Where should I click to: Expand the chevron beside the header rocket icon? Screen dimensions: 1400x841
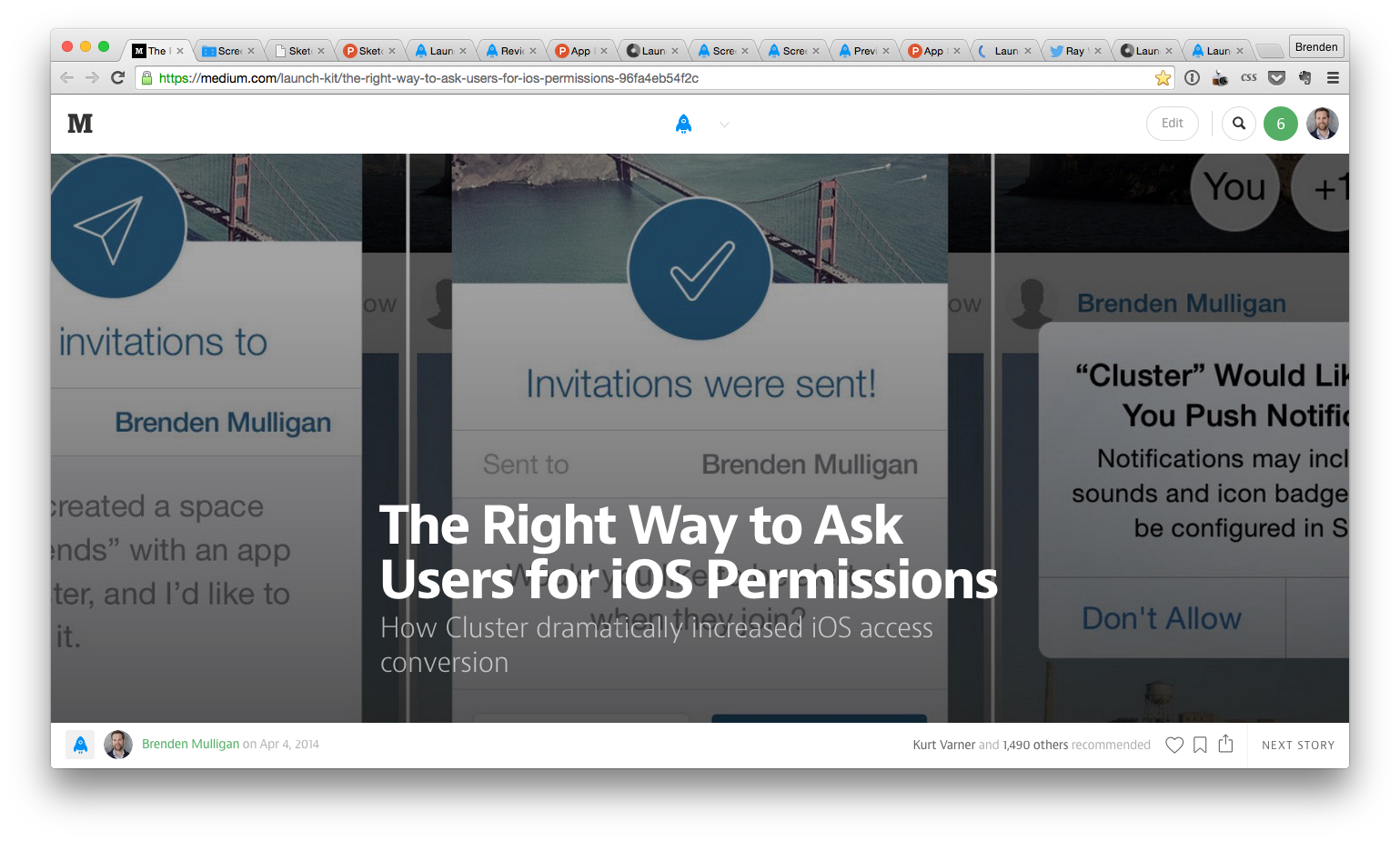pyautogui.click(x=724, y=125)
